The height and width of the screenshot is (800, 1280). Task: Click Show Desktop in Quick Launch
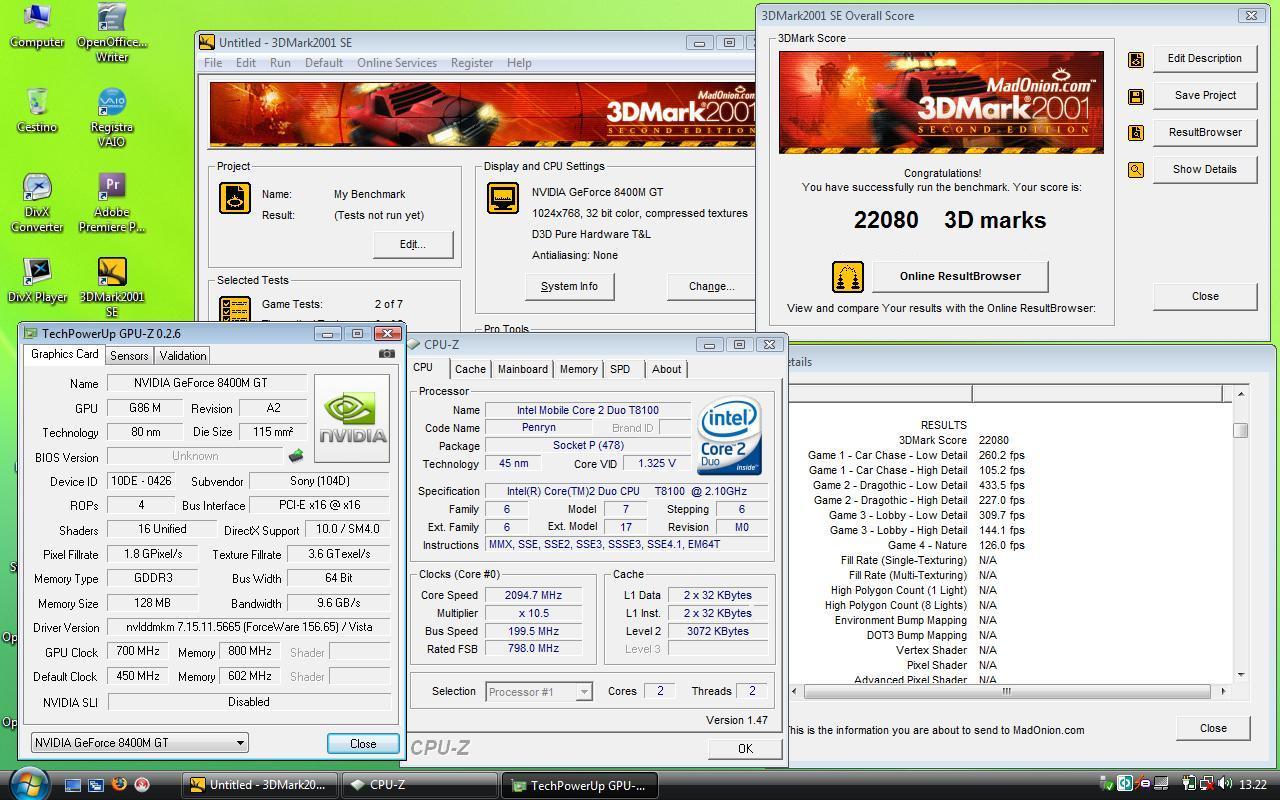click(73, 785)
